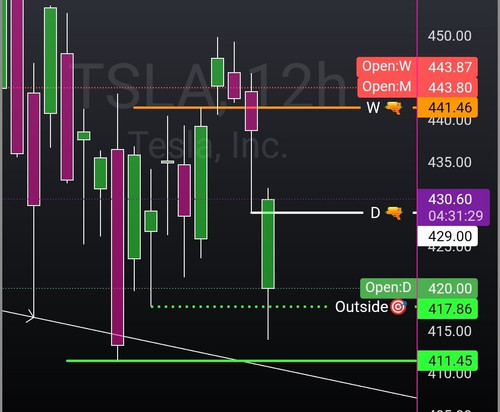
Task: Click the 435.00 price axis label
Action: coord(450,162)
